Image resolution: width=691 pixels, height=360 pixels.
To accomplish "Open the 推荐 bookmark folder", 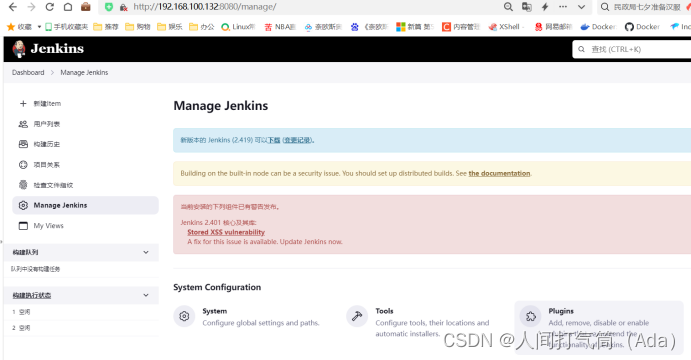I will pos(106,27).
